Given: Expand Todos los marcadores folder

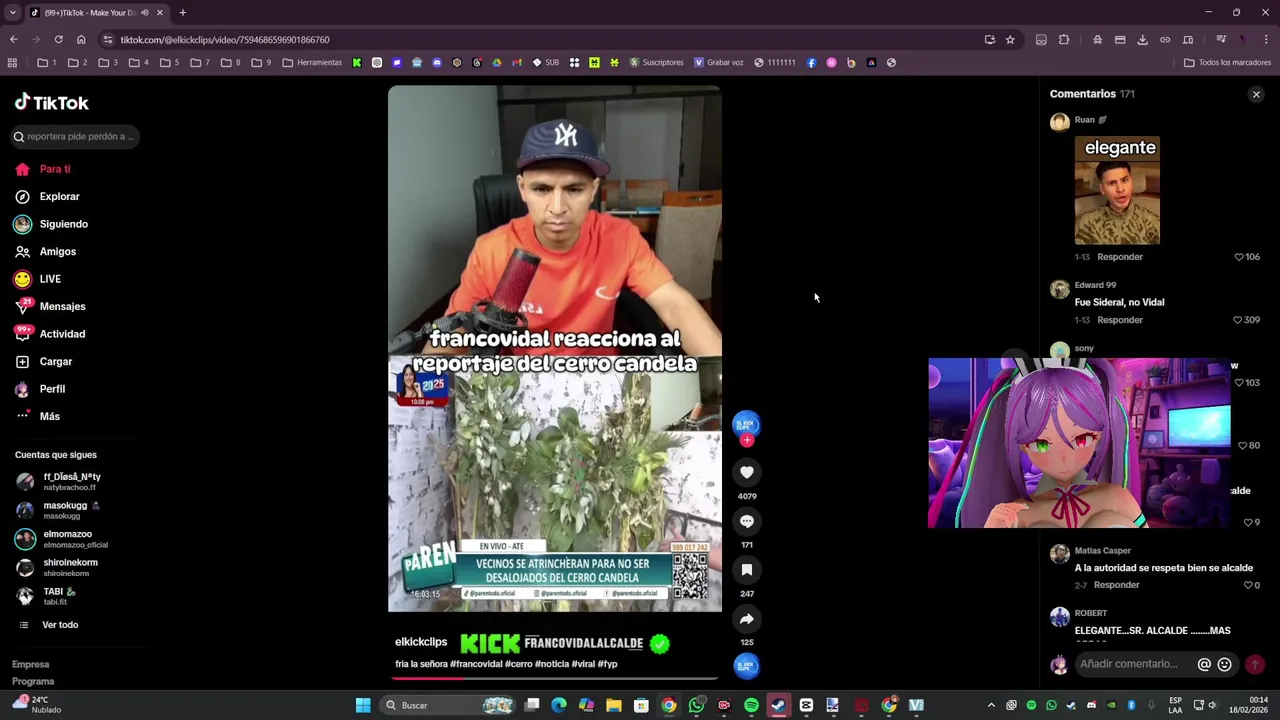Looking at the screenshot, I should click(x=1227, y=63).
